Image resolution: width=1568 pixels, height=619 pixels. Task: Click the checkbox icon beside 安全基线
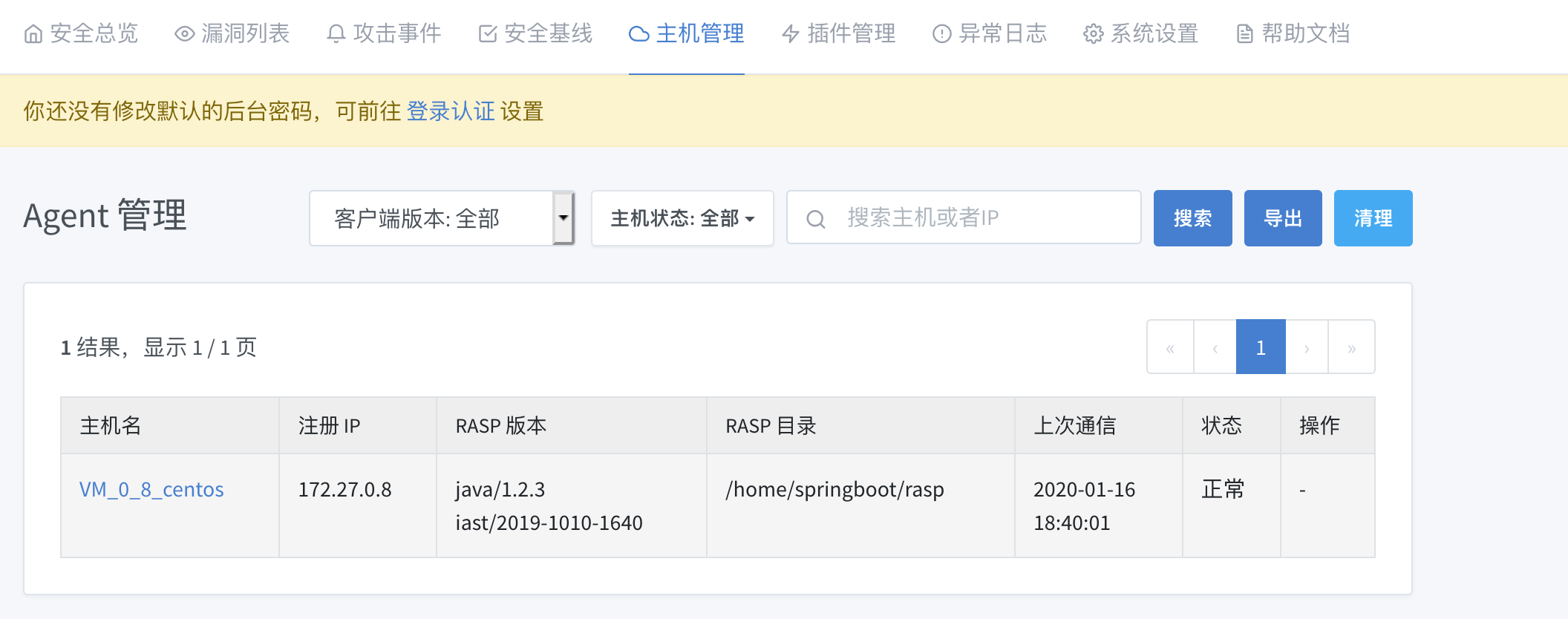pos(488,33)
